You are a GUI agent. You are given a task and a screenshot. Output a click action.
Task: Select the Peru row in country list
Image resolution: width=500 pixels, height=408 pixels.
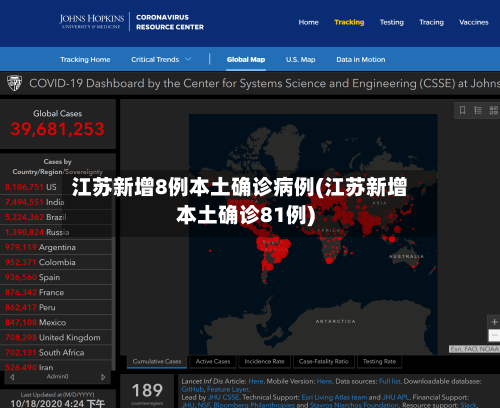click(56, 307)
